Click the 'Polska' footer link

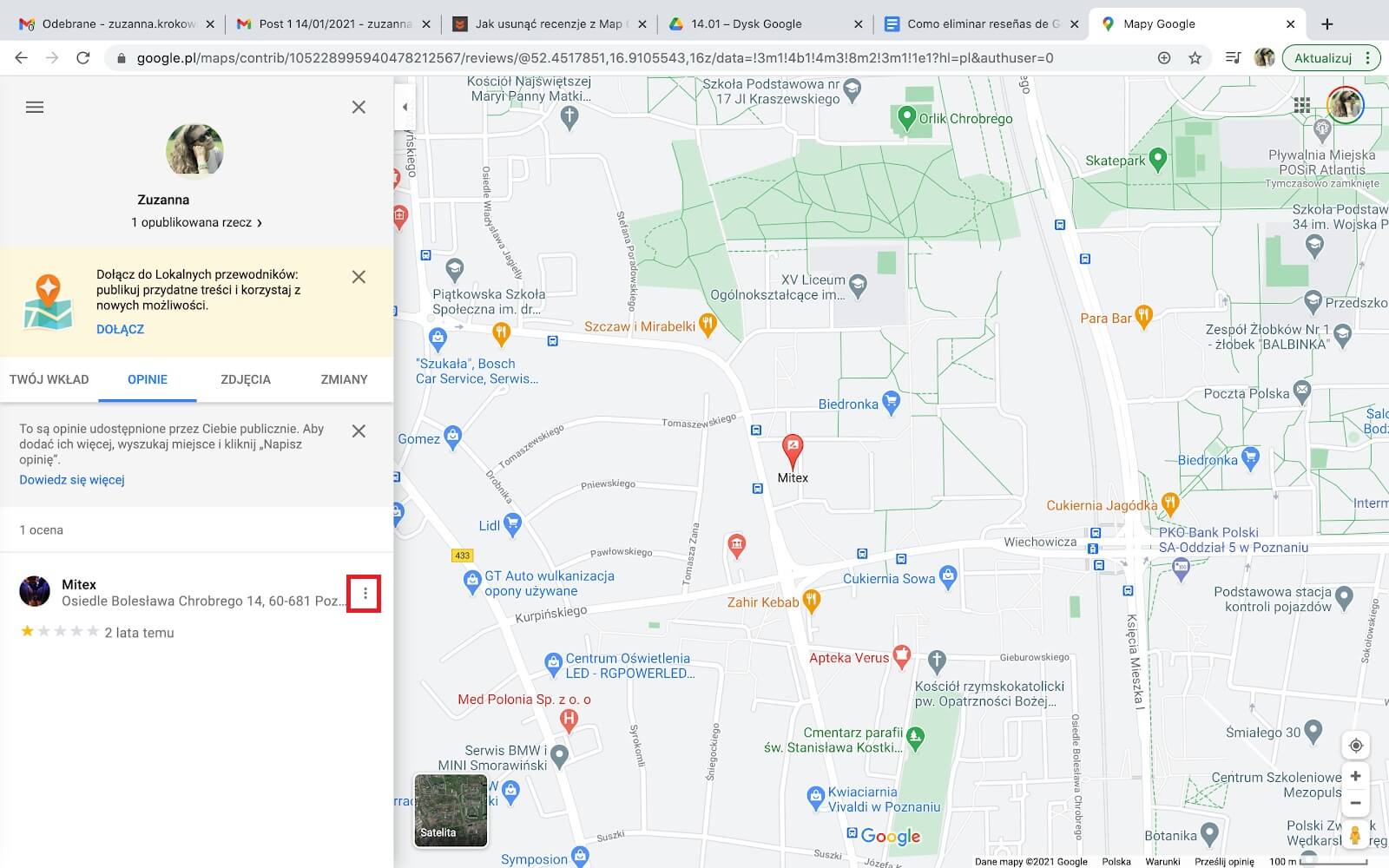coord(1116,862)
